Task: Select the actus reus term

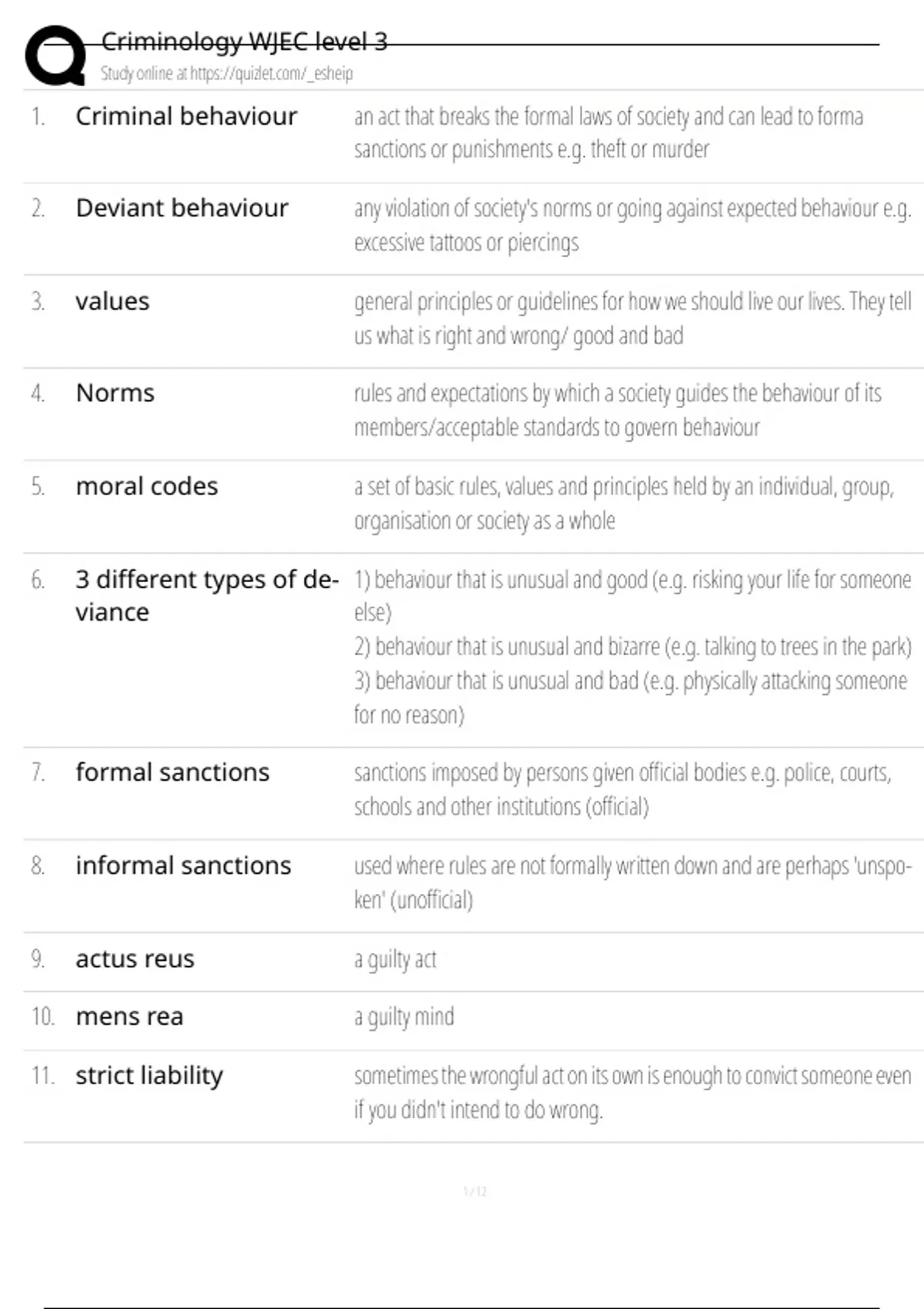Action: (135, 959)
